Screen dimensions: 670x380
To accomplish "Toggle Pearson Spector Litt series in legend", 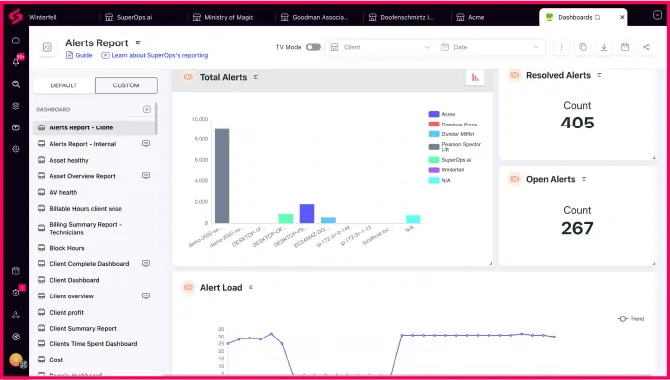I will click(455, 147).
